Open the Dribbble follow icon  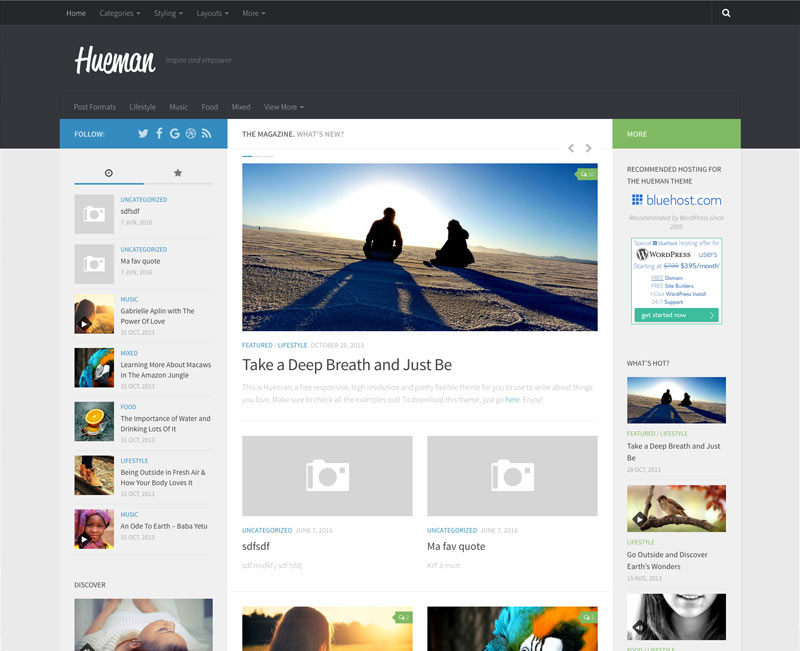[x=190, y=134]
